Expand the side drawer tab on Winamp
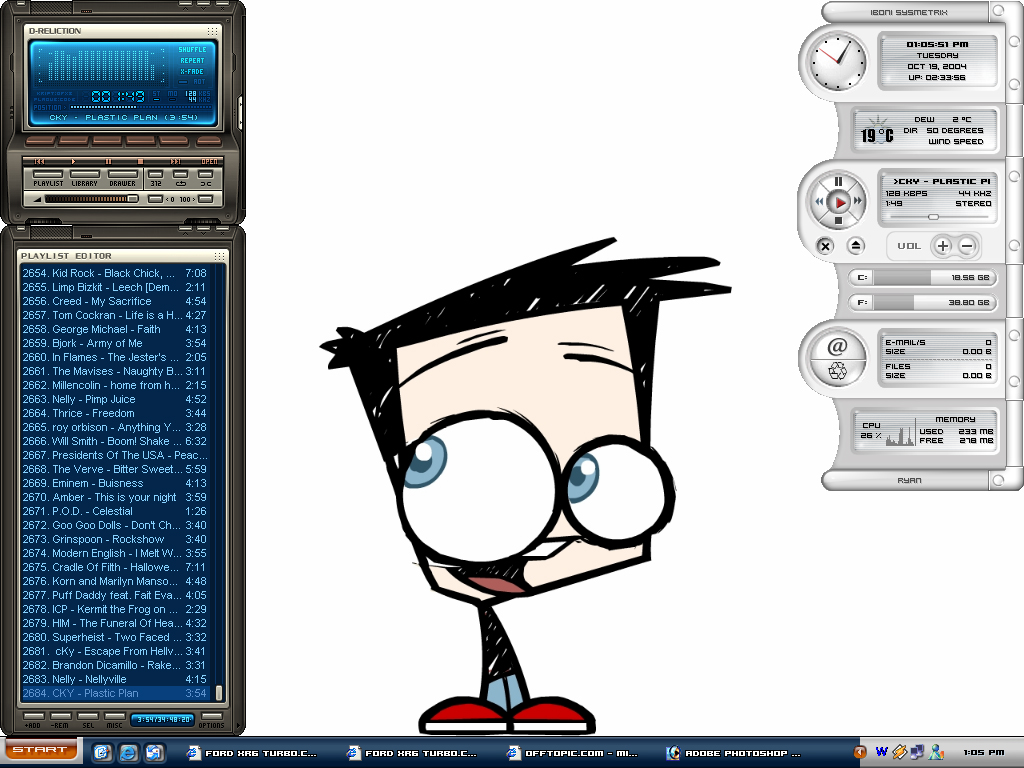The height and width of the screenshot is (768, 1024). 240,112
